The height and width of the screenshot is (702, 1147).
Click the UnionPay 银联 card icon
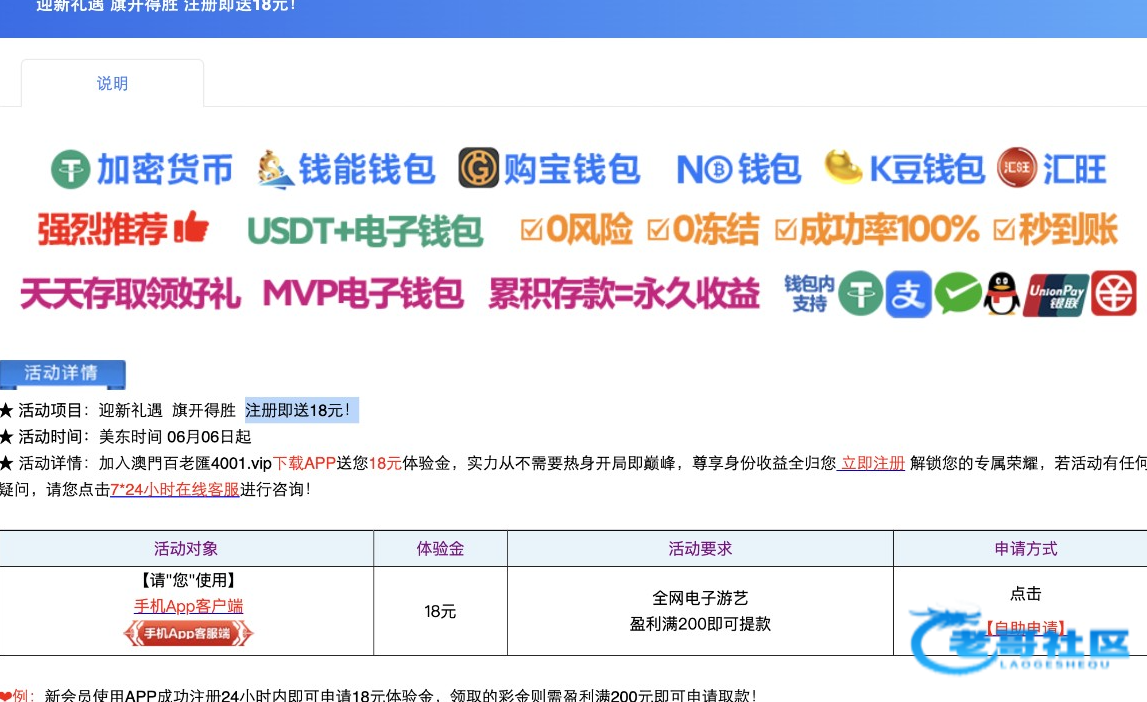[1055, 295]
